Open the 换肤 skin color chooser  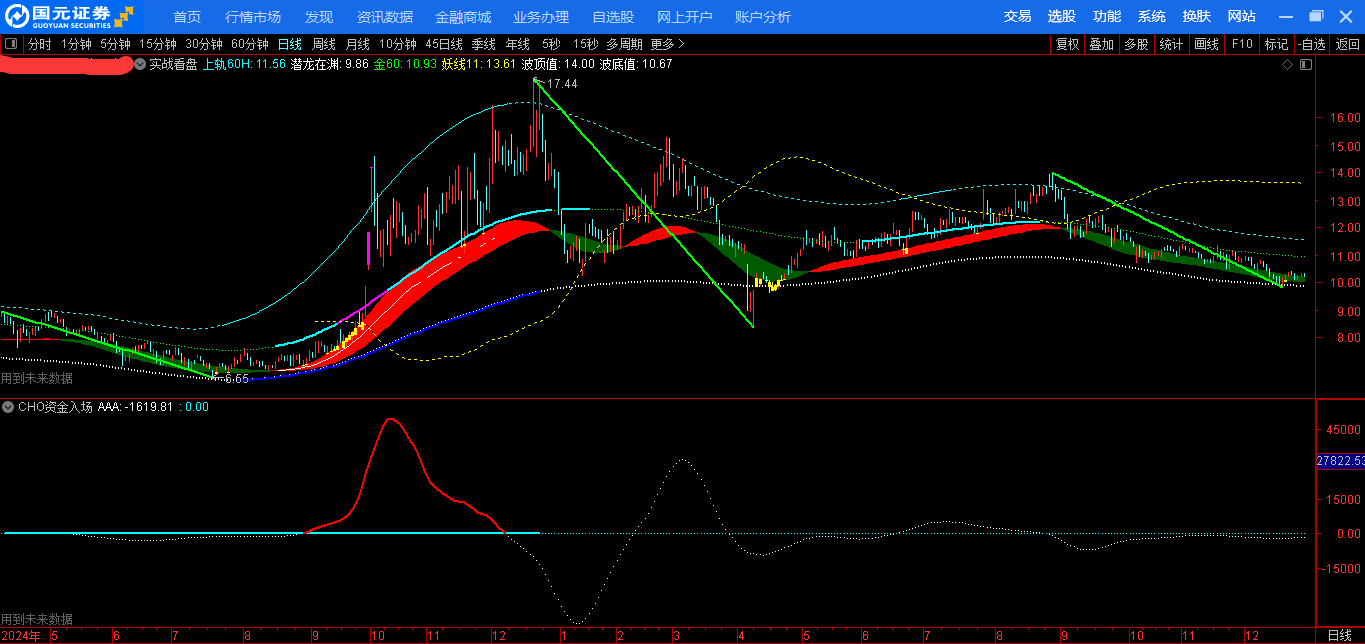click(1196, 17)
